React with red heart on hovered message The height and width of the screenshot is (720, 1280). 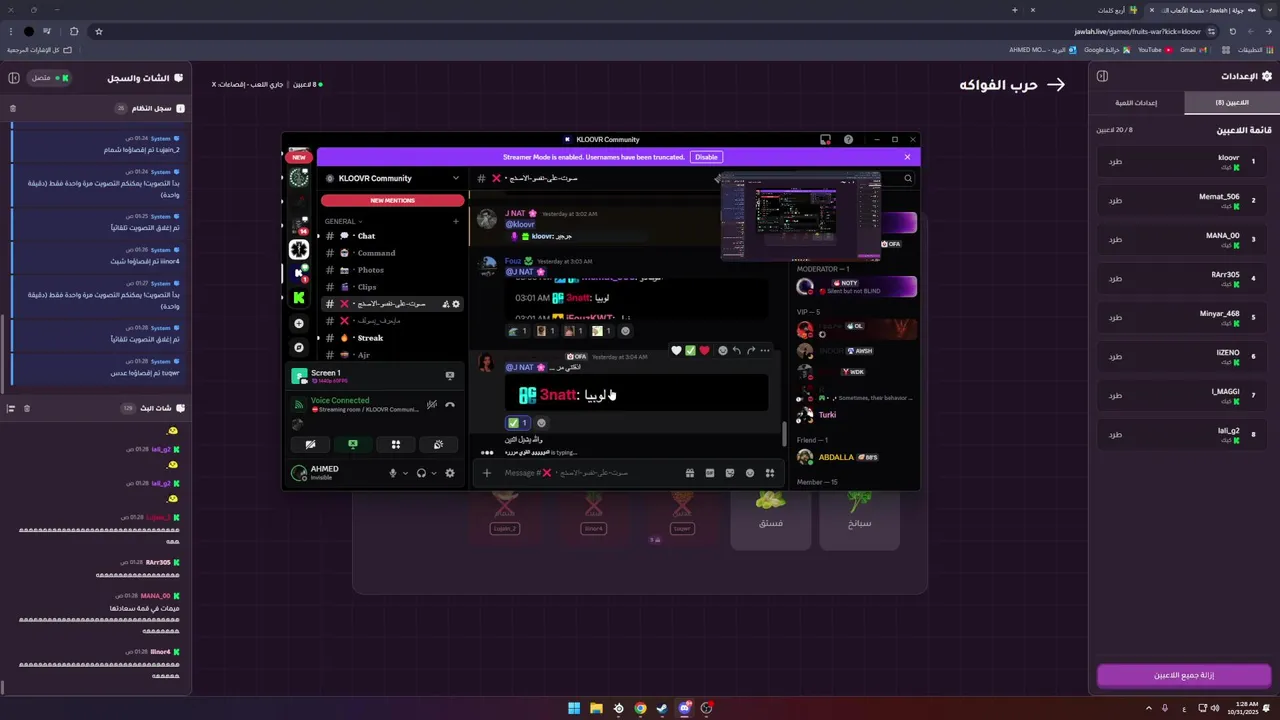pyautogui.click(x=704, y=351)
